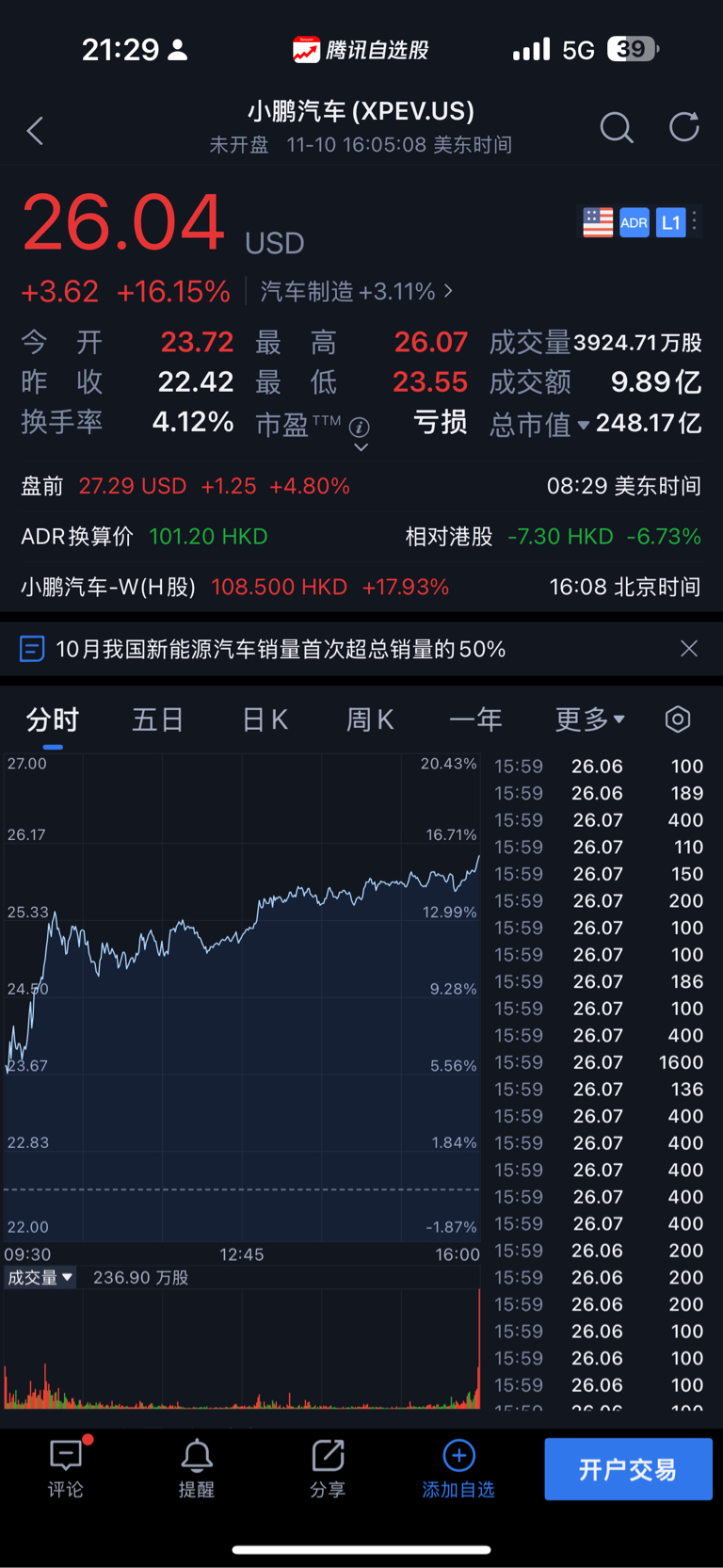Open chart settings hexagon icon
Viewport: 723px width, 1568px height.
coord(678,719)
